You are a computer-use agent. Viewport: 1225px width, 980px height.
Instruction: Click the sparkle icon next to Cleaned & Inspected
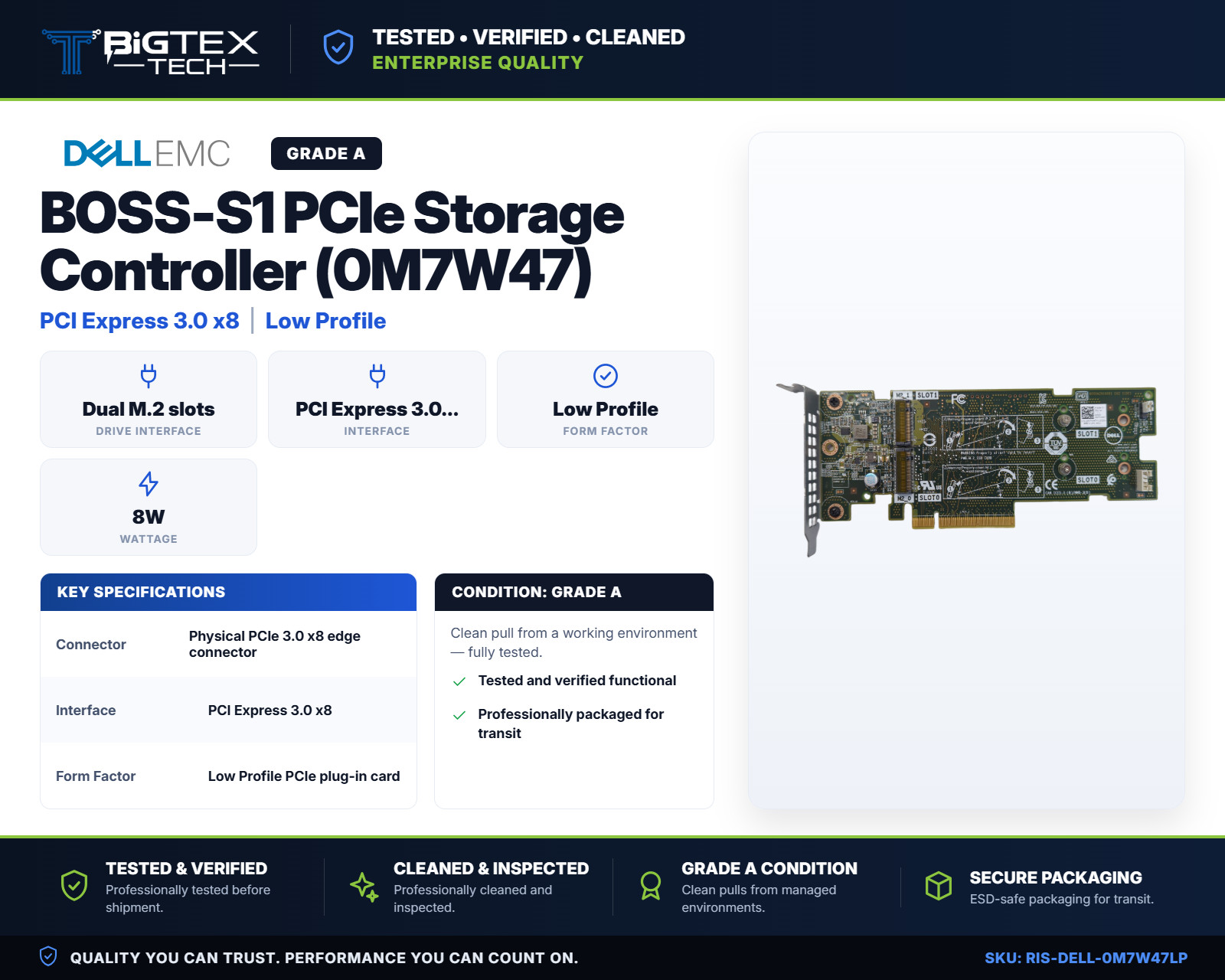[364, 887]
